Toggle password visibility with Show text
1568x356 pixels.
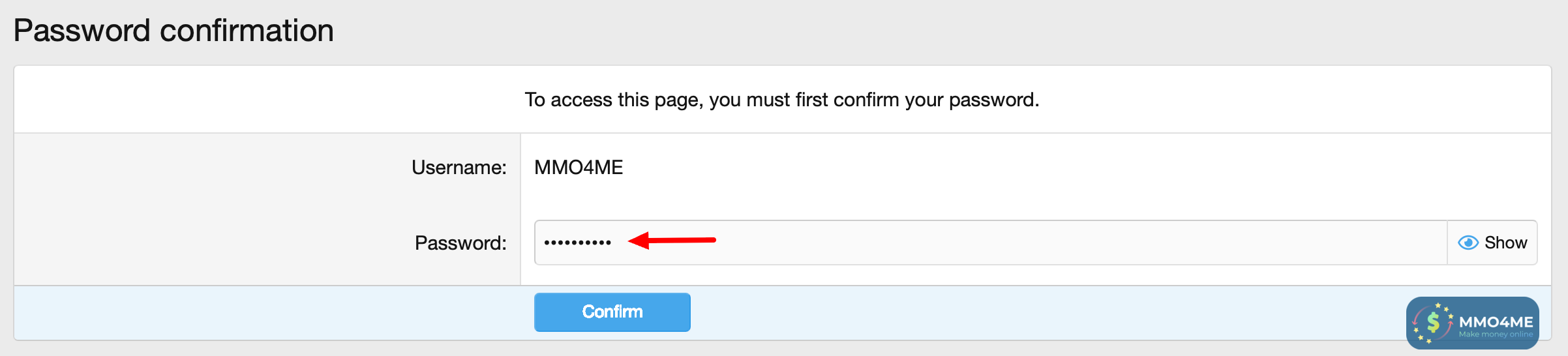tap(1505, 243)
